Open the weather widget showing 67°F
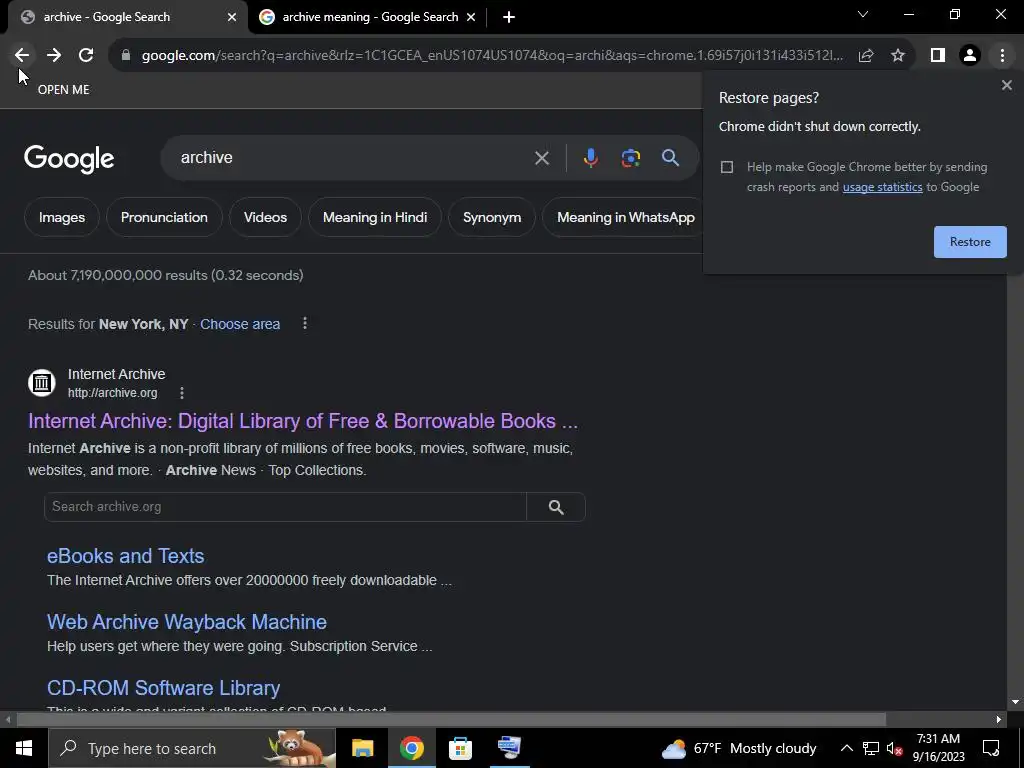Viewport: 1024px width, 768px height. (739, 748)
